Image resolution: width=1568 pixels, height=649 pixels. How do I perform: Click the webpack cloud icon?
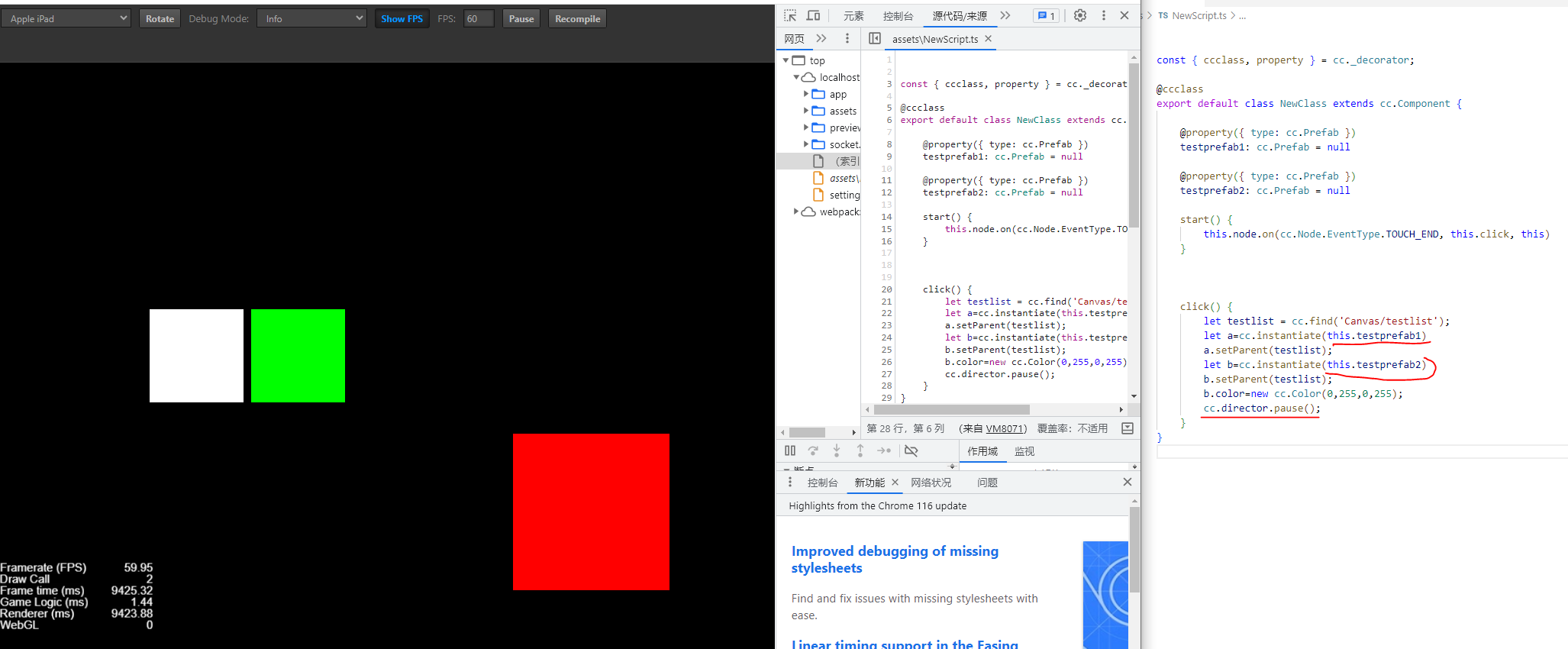point(808,211)
